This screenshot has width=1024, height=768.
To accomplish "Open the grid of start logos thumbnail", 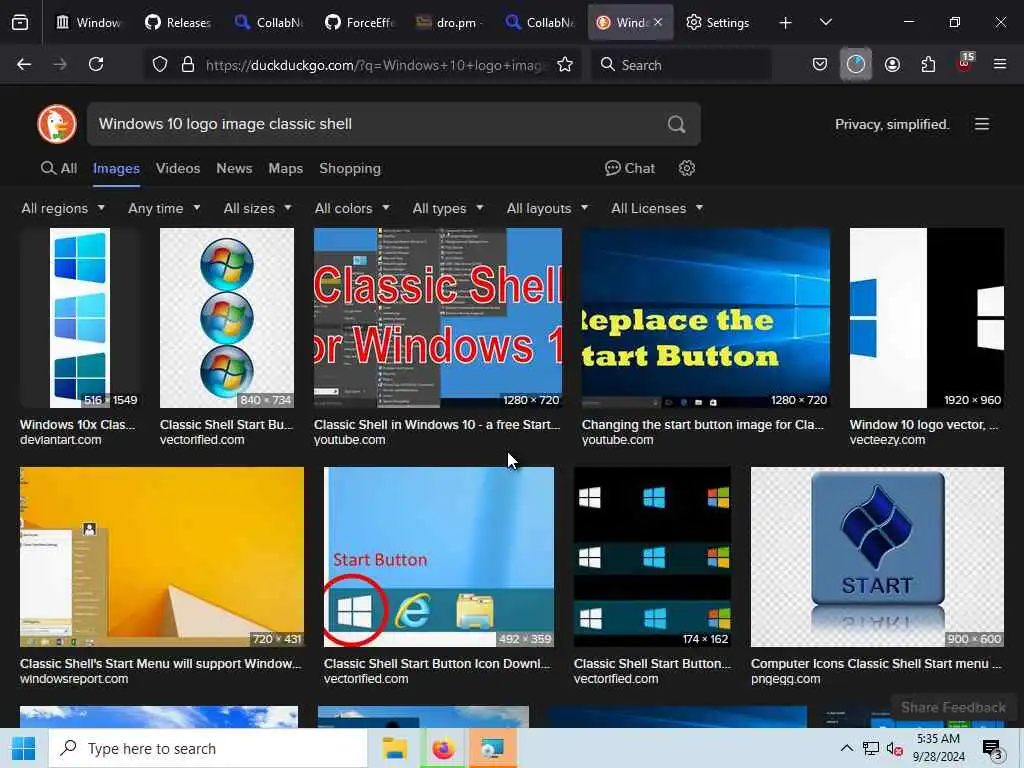I will (x=652, y=557).
